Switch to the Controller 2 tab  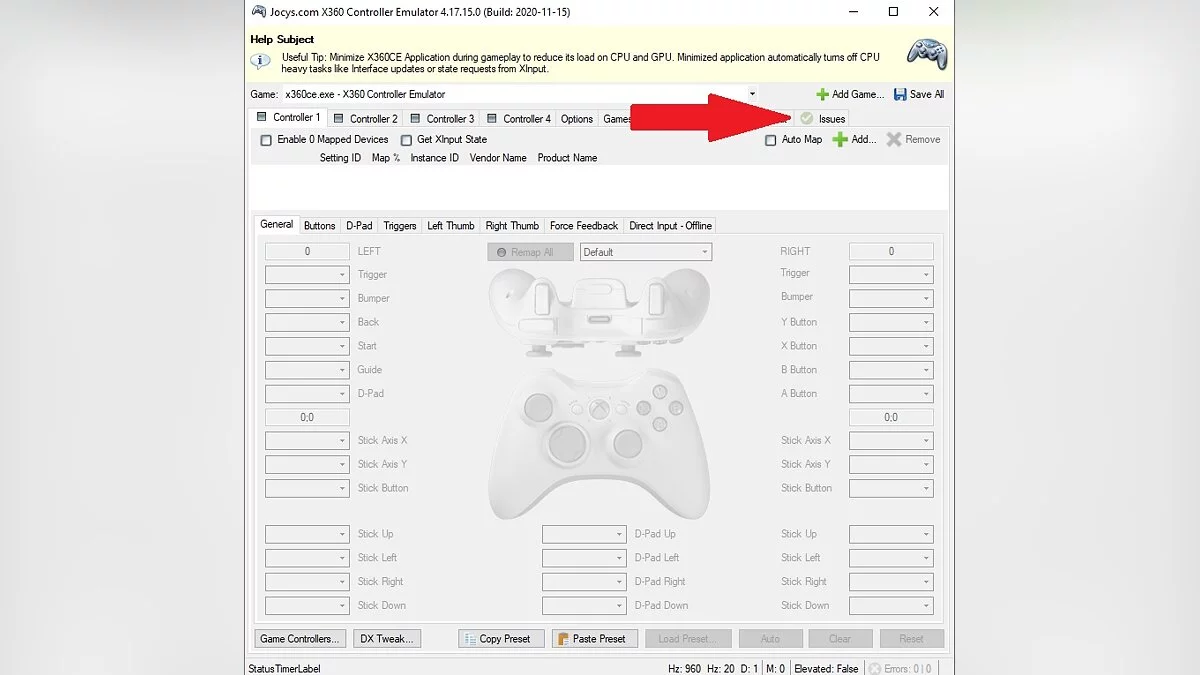tap(366, 119)
